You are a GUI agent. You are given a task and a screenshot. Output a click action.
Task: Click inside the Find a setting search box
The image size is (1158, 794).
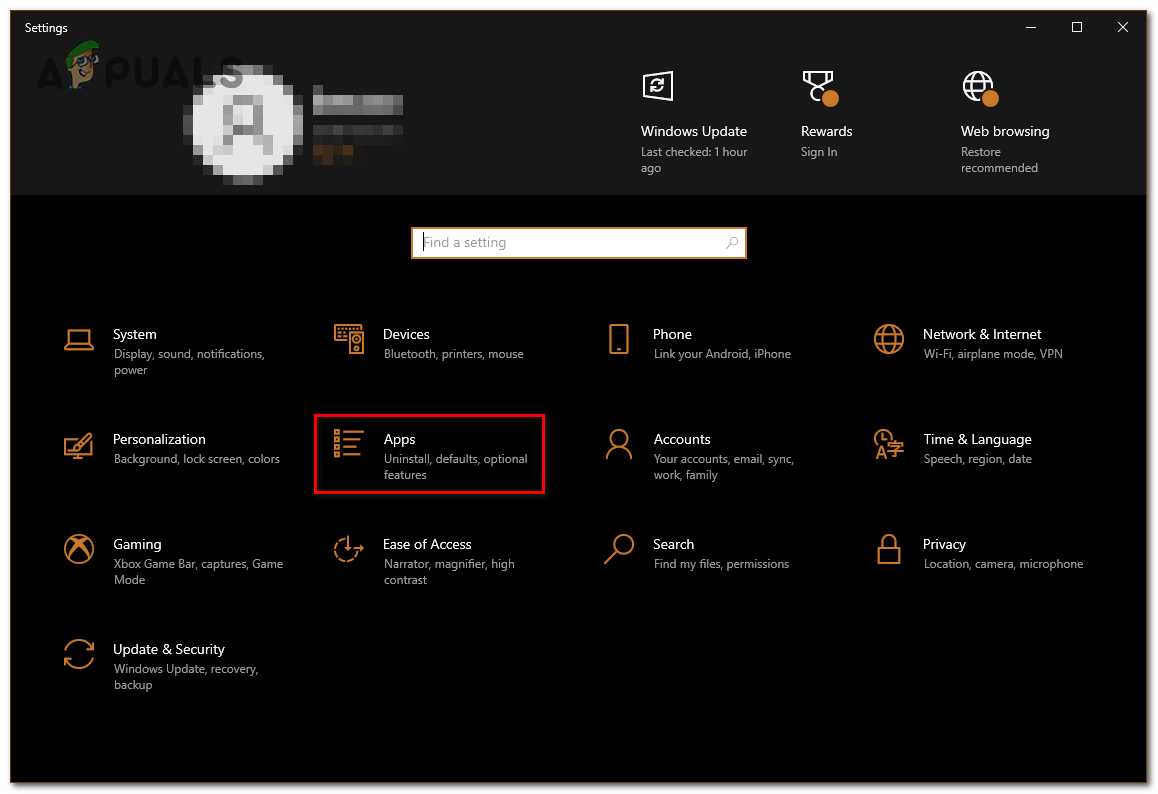click(x=578, y=242)
